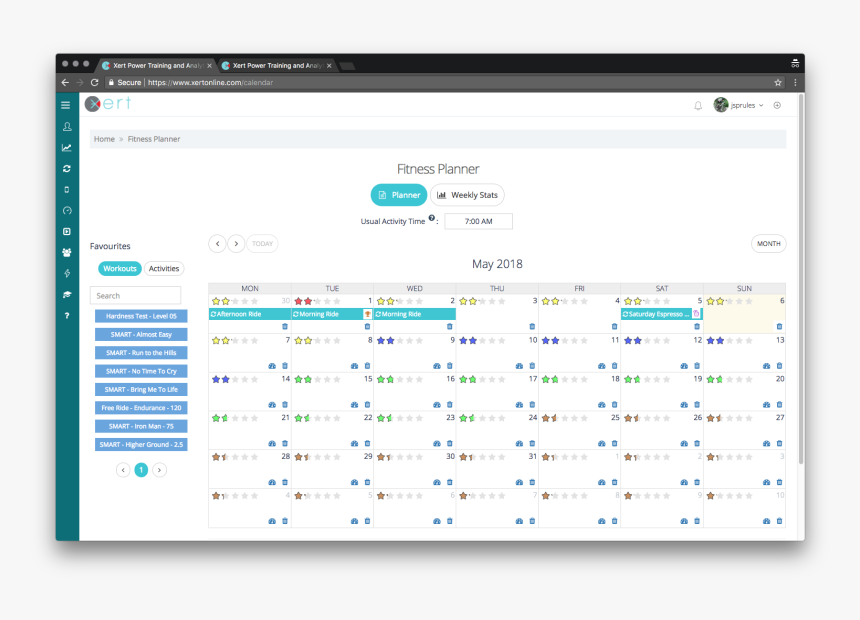Switch to Activities favourites toggle
Image resolution: width=860 pixels, height=620 pixels.
click(x=164, y=268)
